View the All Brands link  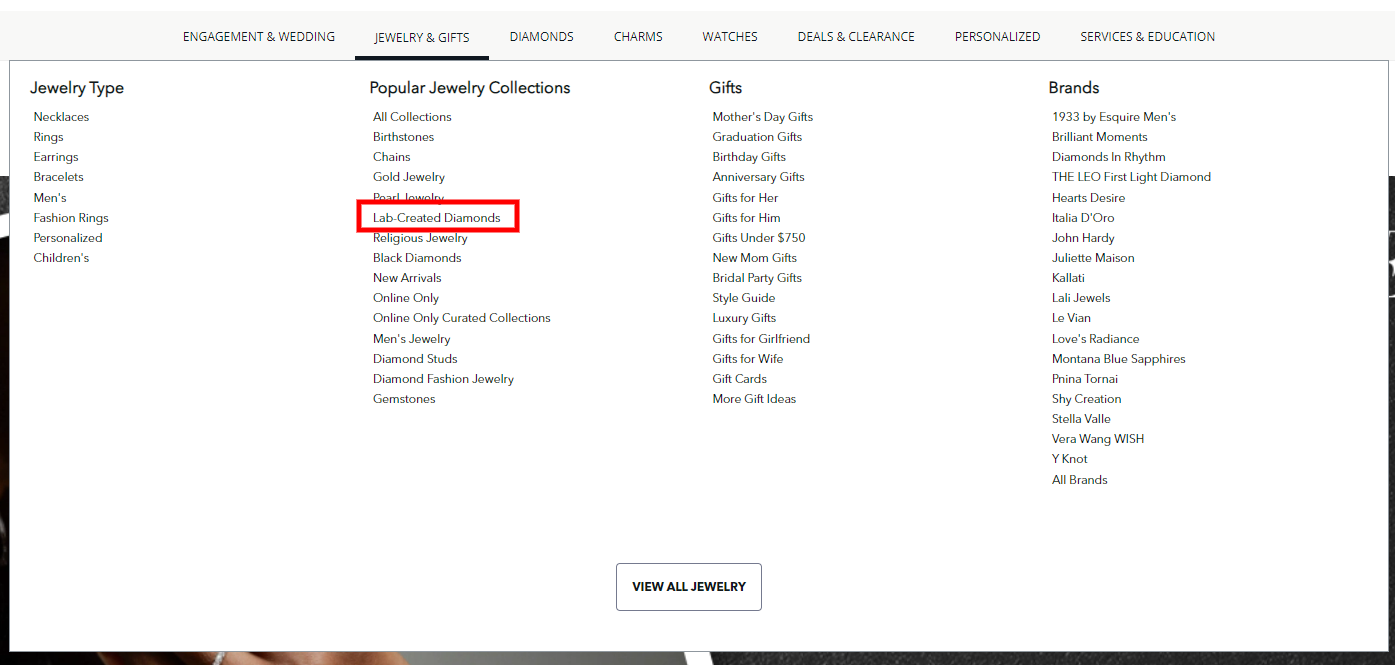[1079, 480]
